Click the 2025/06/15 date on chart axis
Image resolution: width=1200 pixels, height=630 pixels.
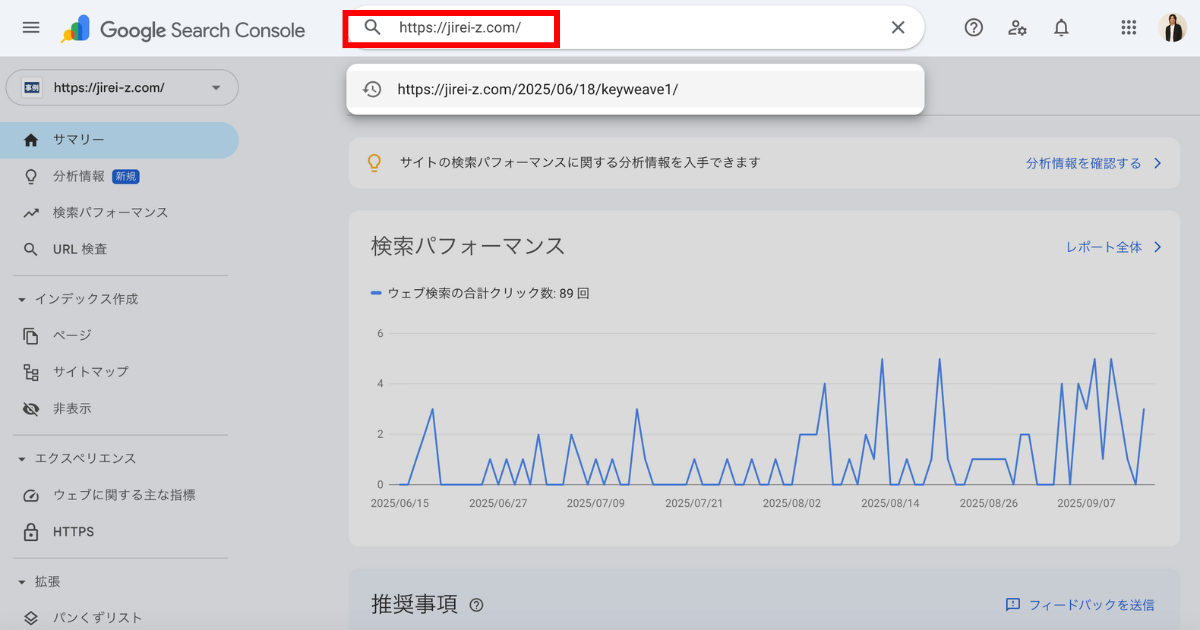(399, 504)
